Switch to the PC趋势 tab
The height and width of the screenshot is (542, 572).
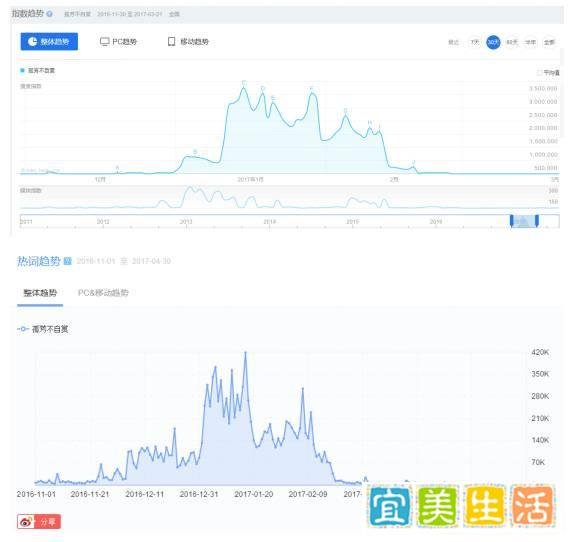[x=119, y=42]
